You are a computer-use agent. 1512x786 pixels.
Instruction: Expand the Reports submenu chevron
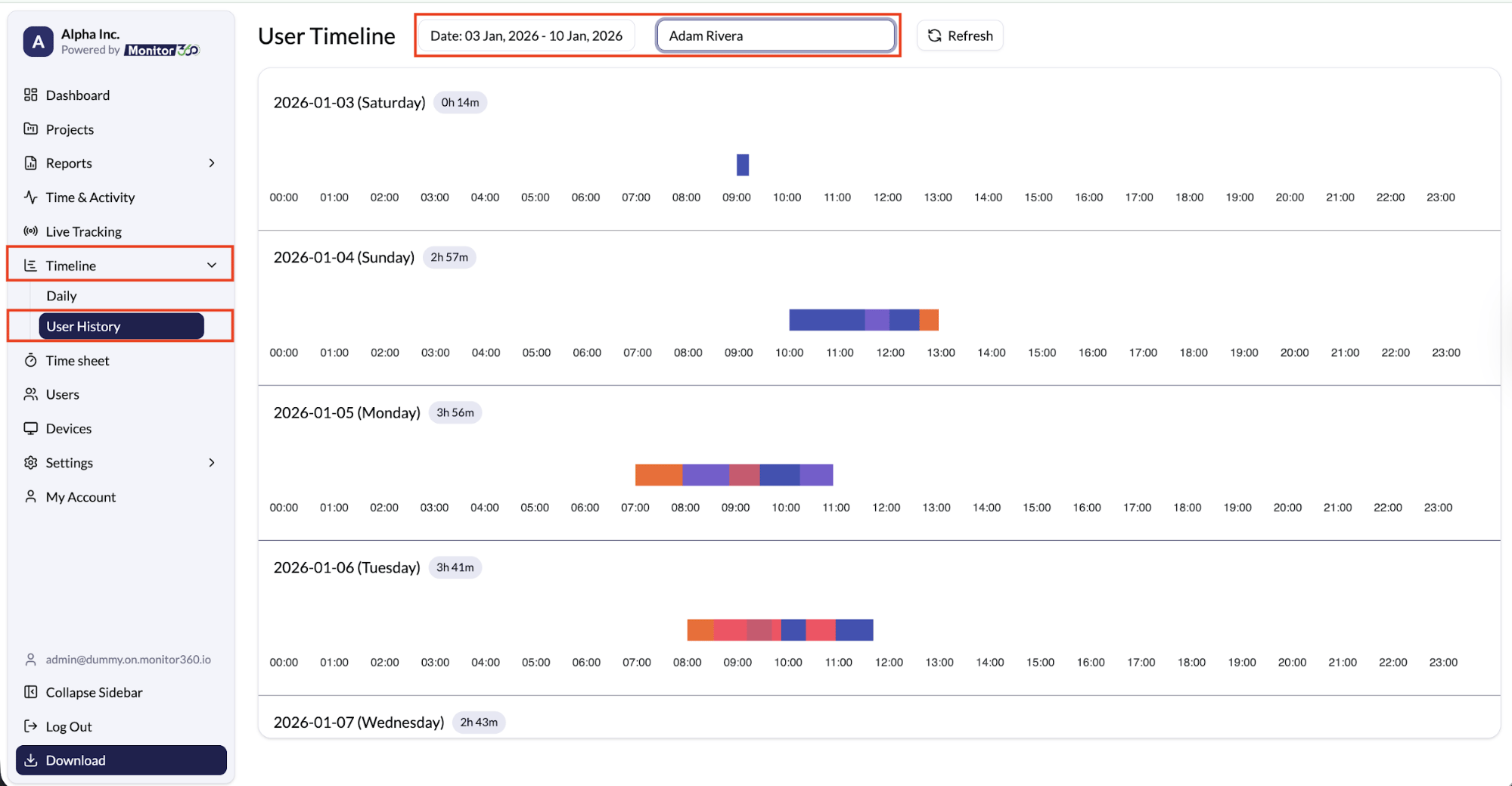pyautogui.click(x=212, y=163)
